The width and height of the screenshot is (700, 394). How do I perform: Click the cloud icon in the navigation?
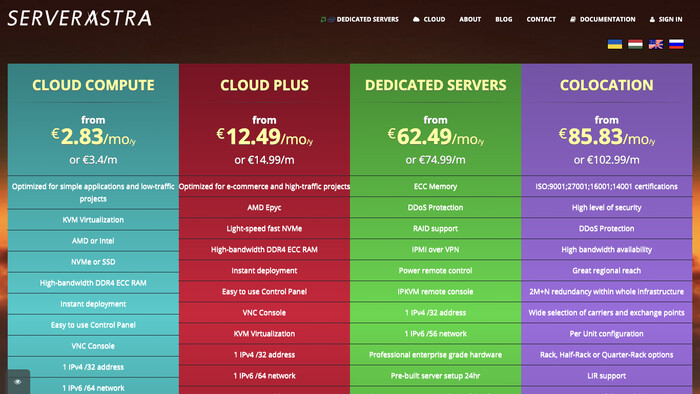coord(416,19)
